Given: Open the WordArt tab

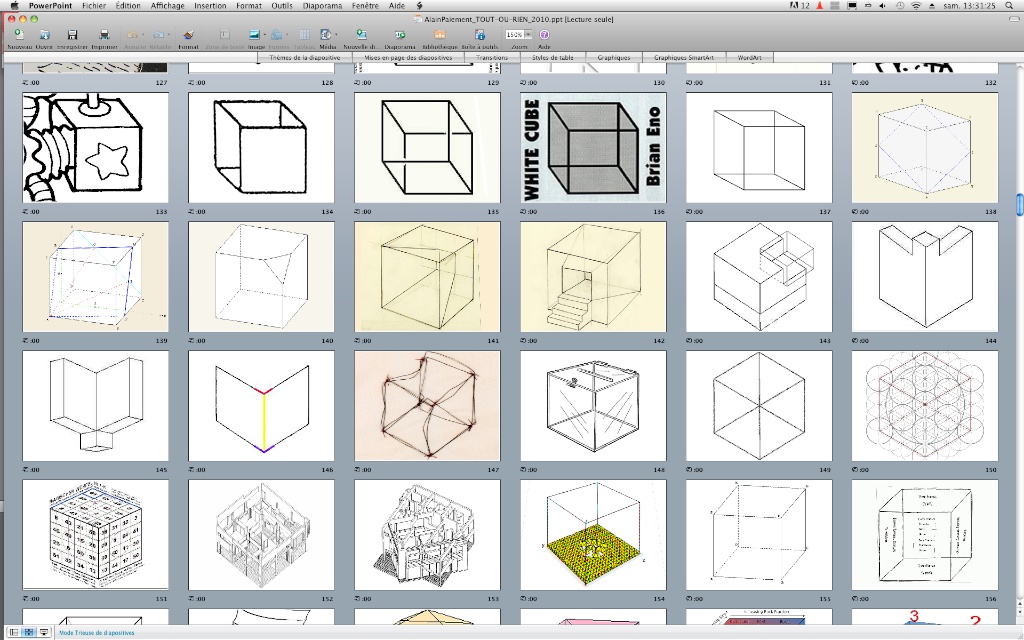Looking at the screenshot, I should click(749, 57).
